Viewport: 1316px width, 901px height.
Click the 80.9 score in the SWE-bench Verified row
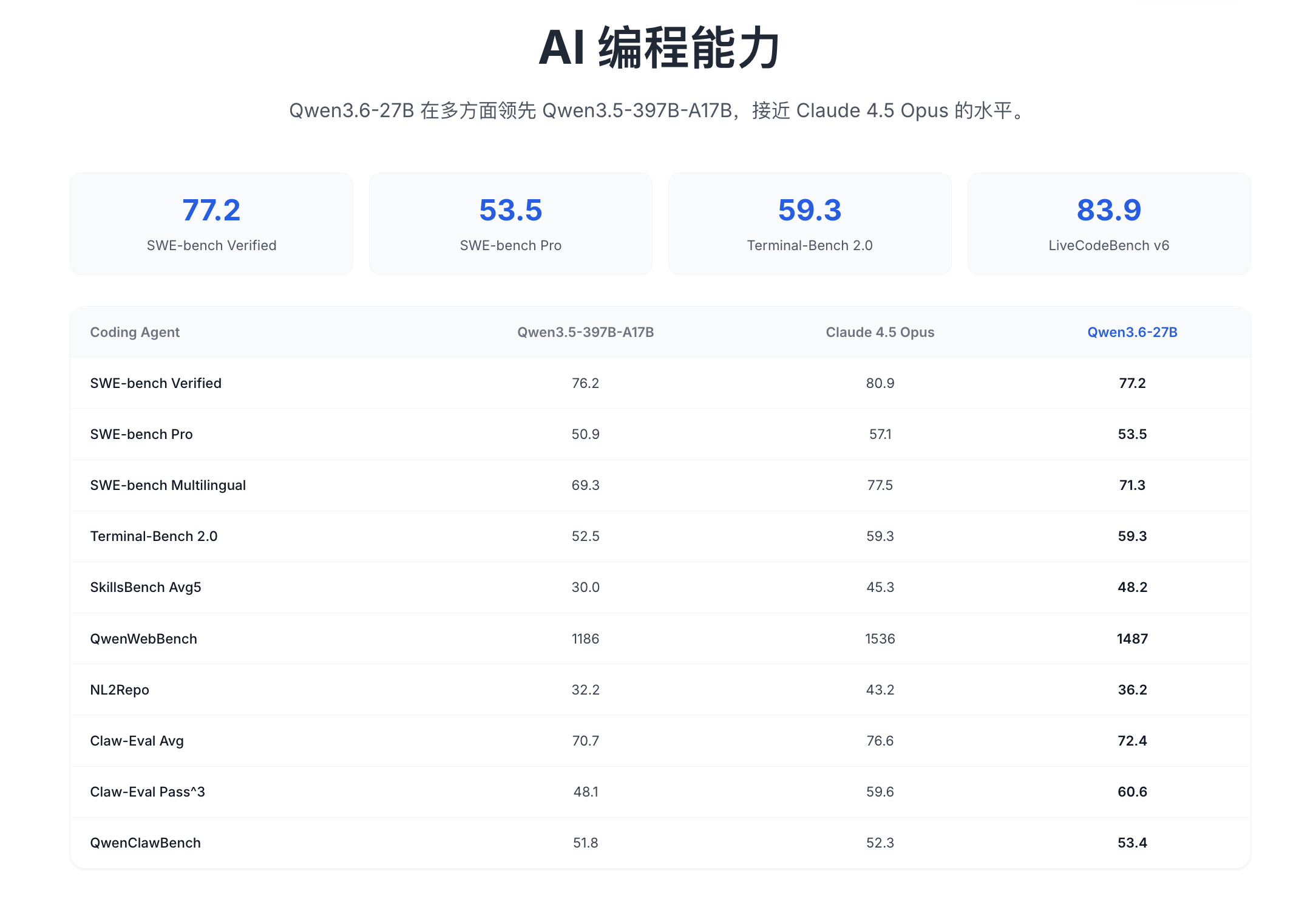point(880,383)
